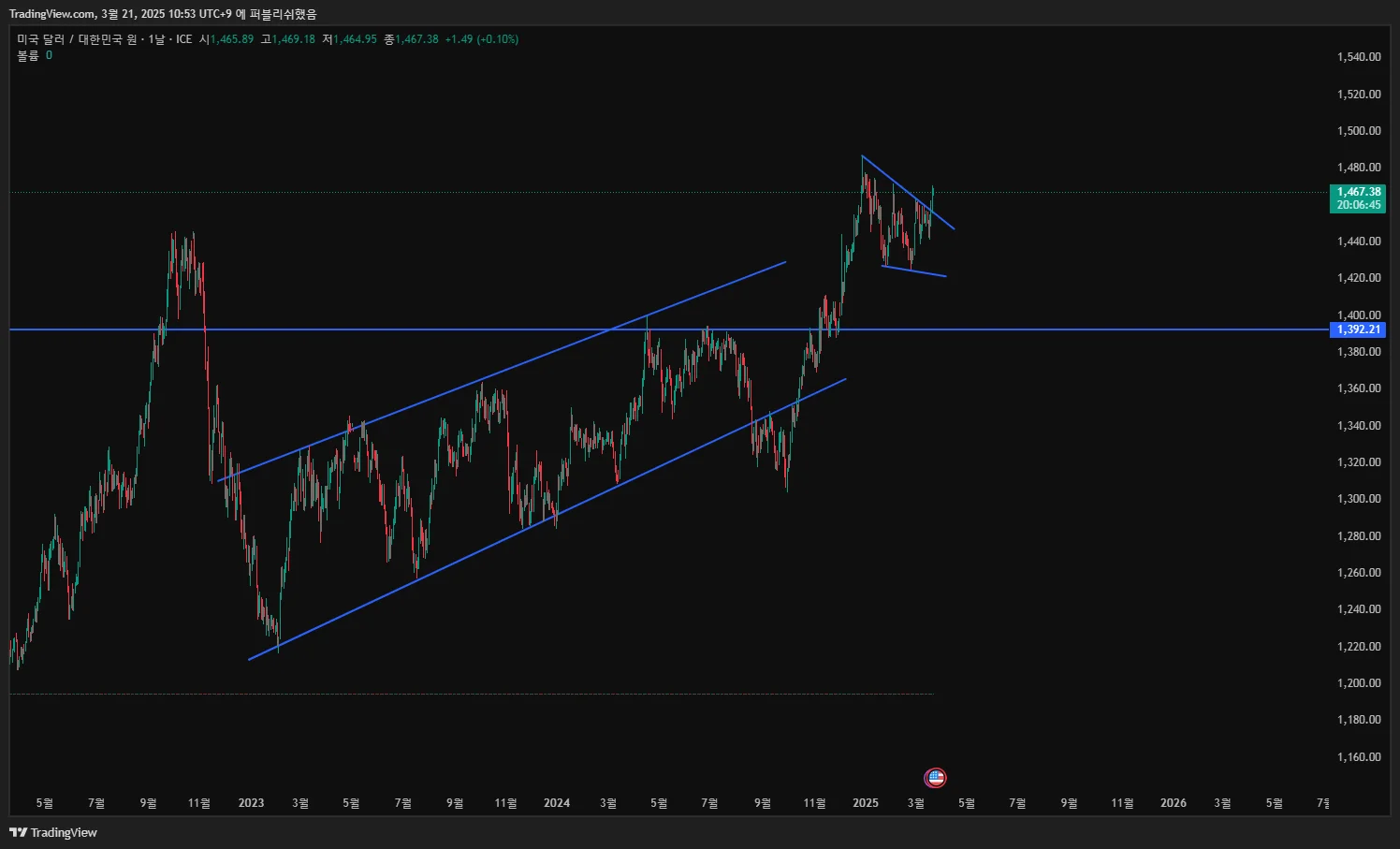Click the 1,220.00 price axis label
Screen dimensions: 1400x849
point(1359,647)
